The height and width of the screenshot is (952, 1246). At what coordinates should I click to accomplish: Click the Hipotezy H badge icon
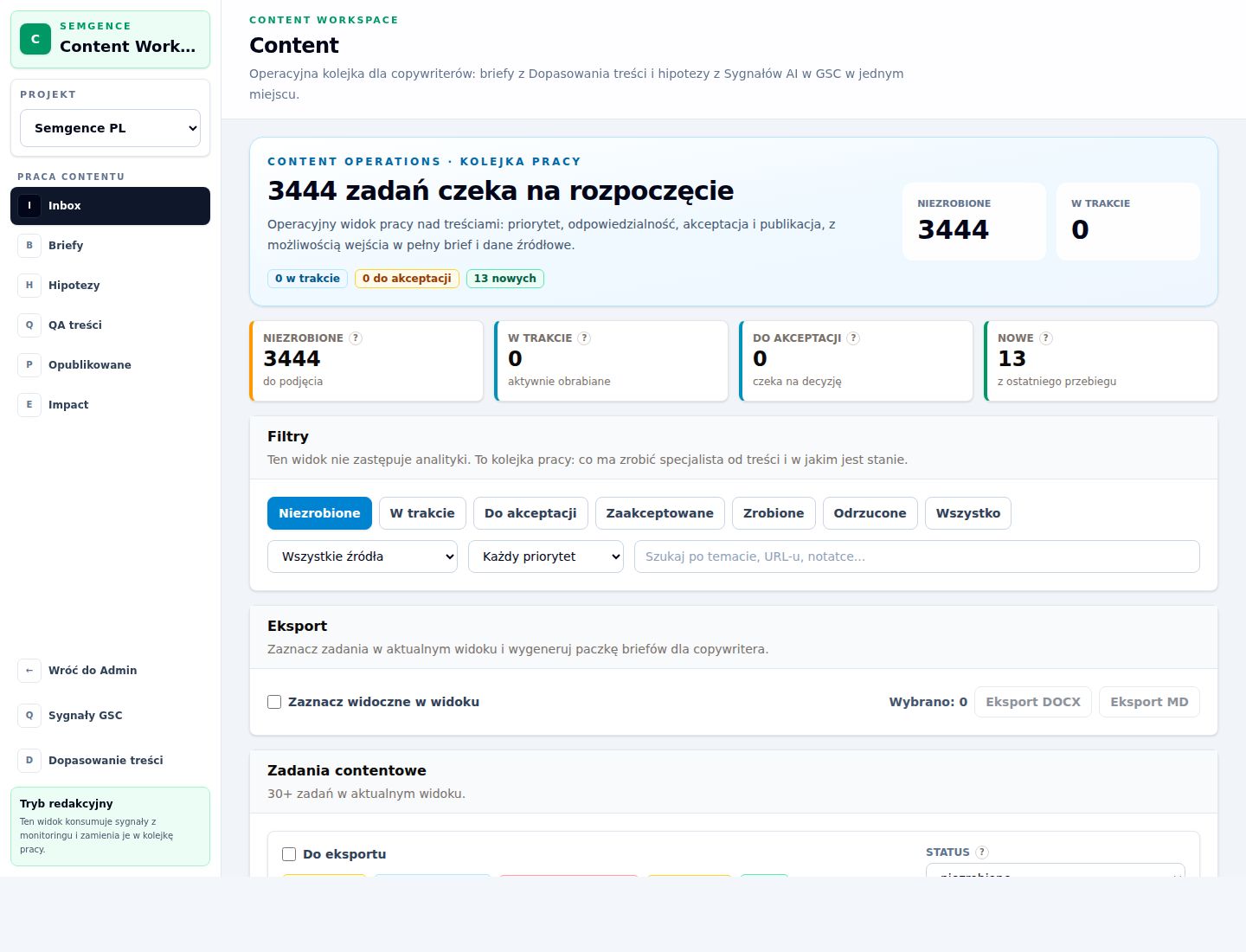coord(29,286)
